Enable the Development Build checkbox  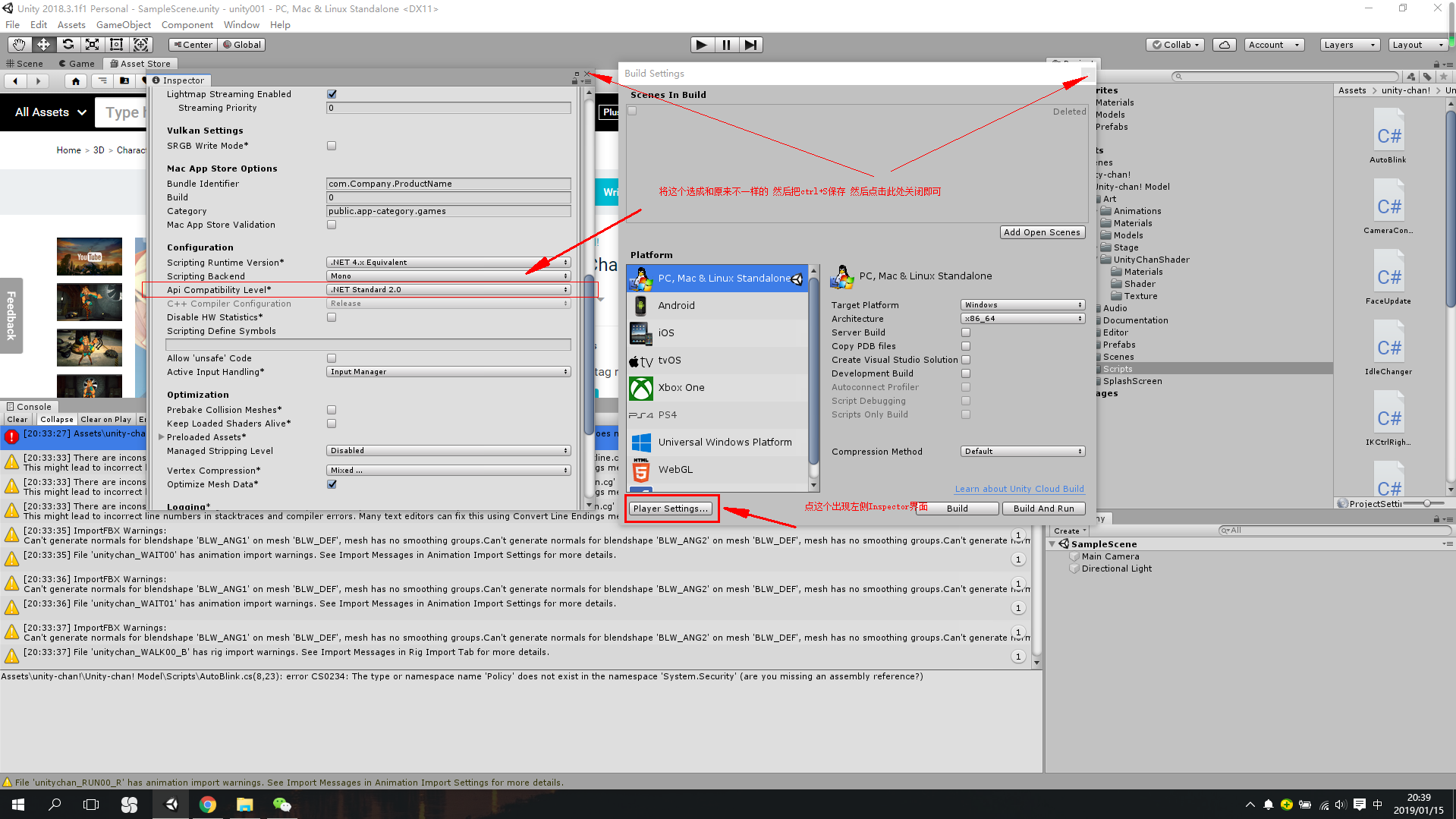coord(965,373)
